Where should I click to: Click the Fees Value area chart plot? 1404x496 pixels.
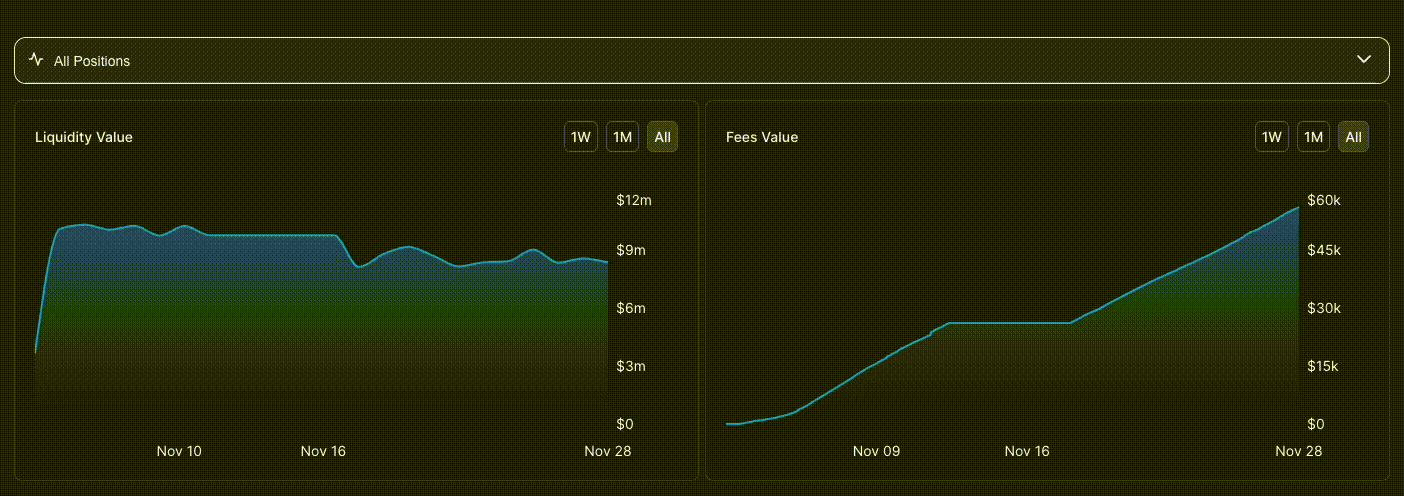(x=1012, y=316)
